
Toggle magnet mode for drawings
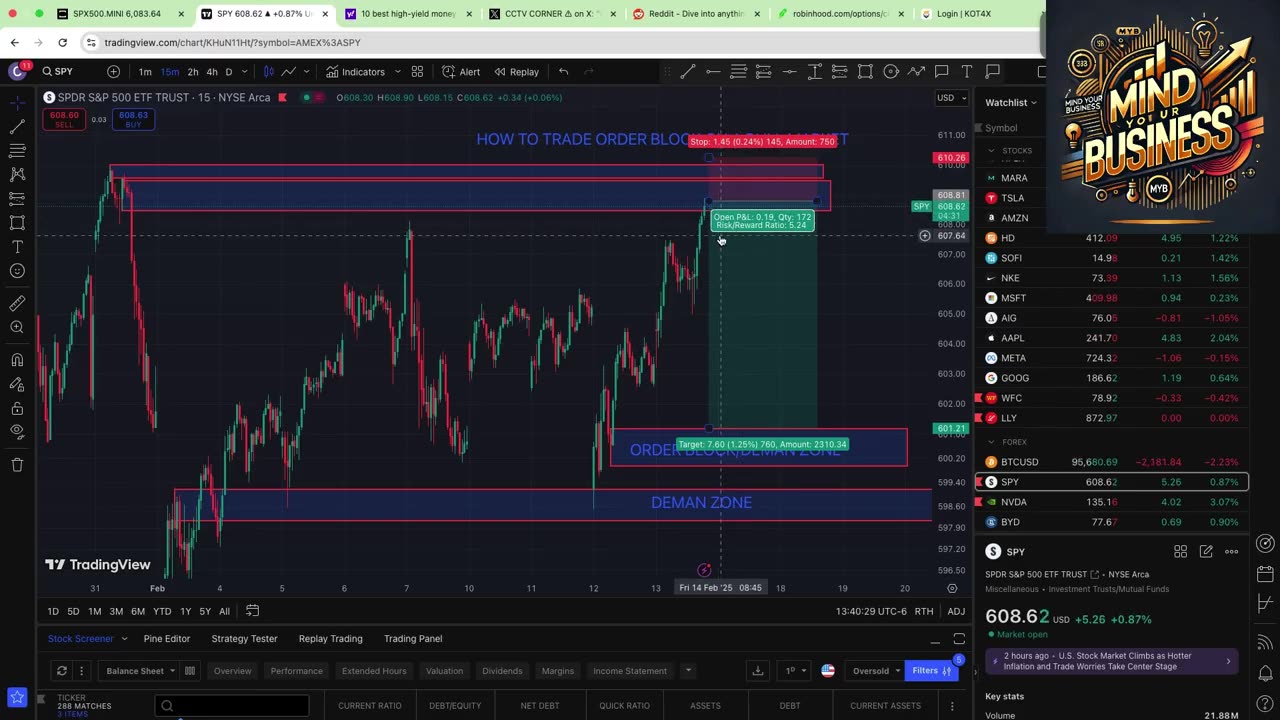(x=17, y=360)
